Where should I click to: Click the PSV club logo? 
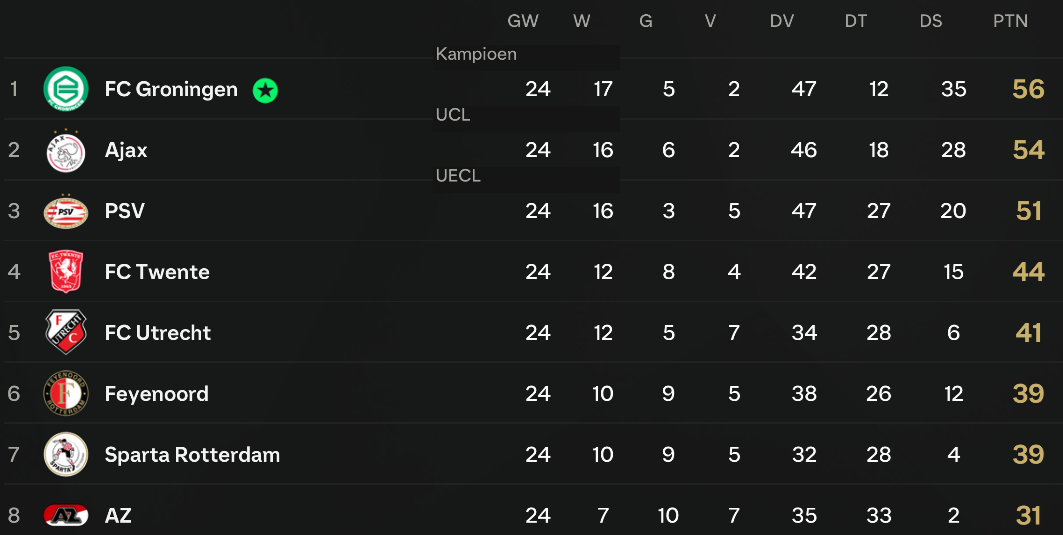(x=66, y=211)
